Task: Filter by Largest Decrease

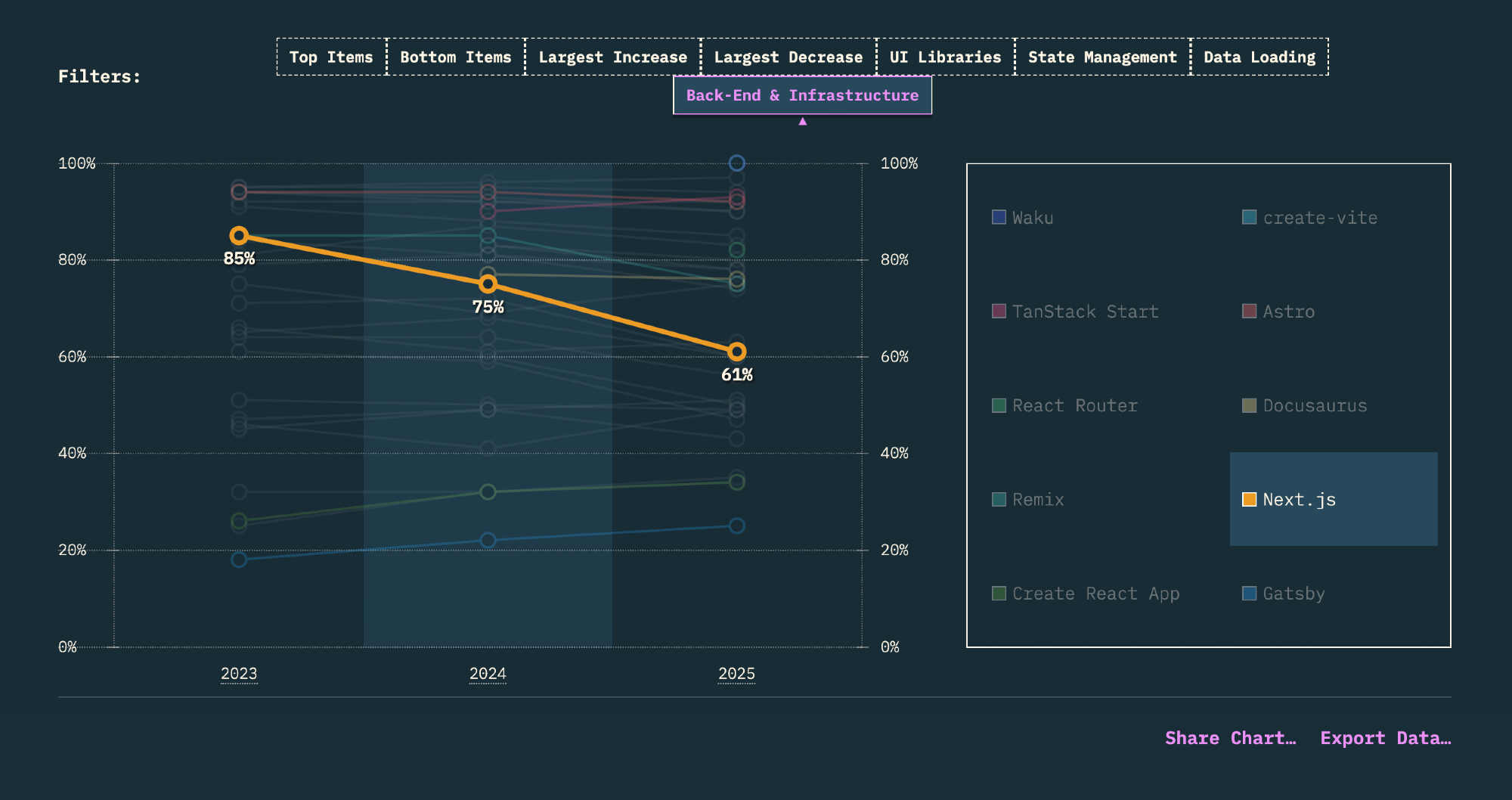Action: 788,57
